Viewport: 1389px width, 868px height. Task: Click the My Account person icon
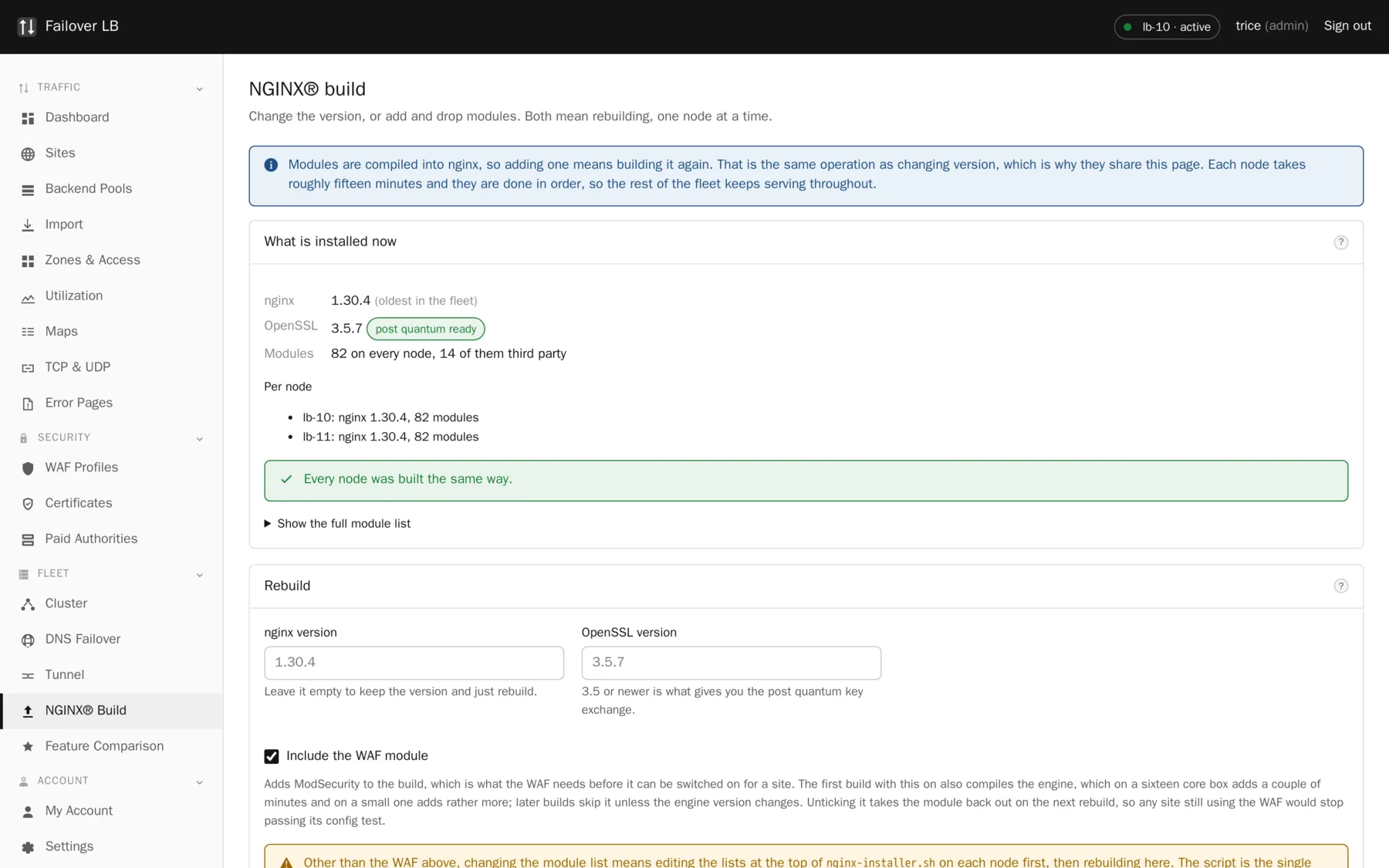pyautogui.click(x=28, y=812)
